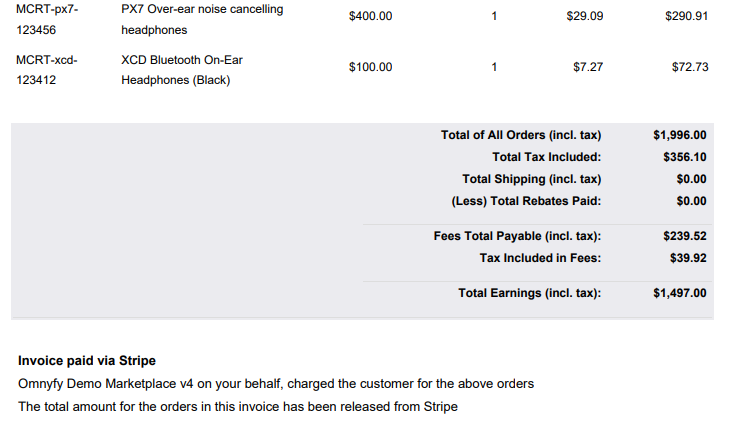Click the $72.73 earnings amount
This screenshot has width=731, height=429.
click(x=690, y=67)
